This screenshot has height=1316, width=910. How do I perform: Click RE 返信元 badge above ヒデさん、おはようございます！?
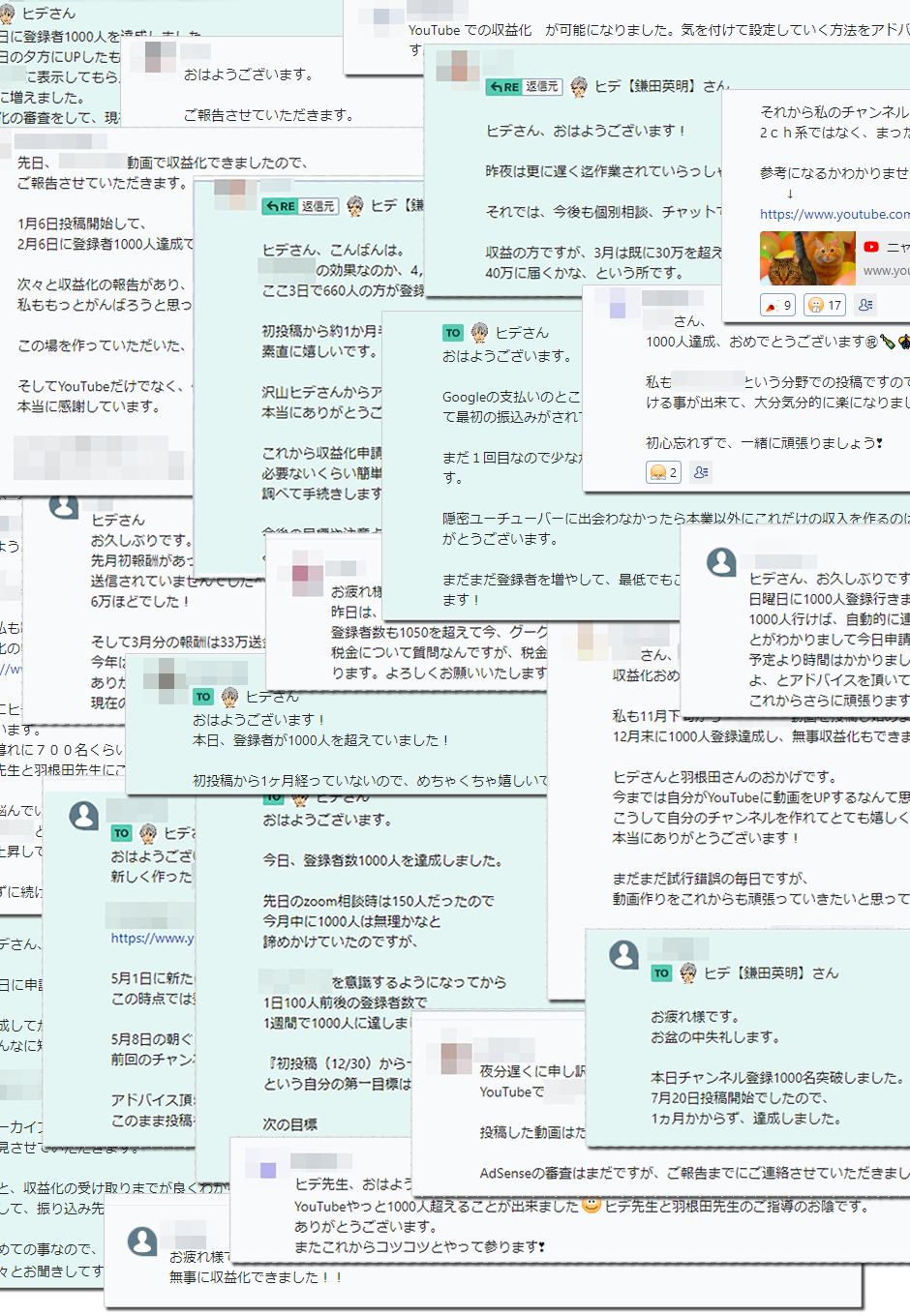[524, 87]
